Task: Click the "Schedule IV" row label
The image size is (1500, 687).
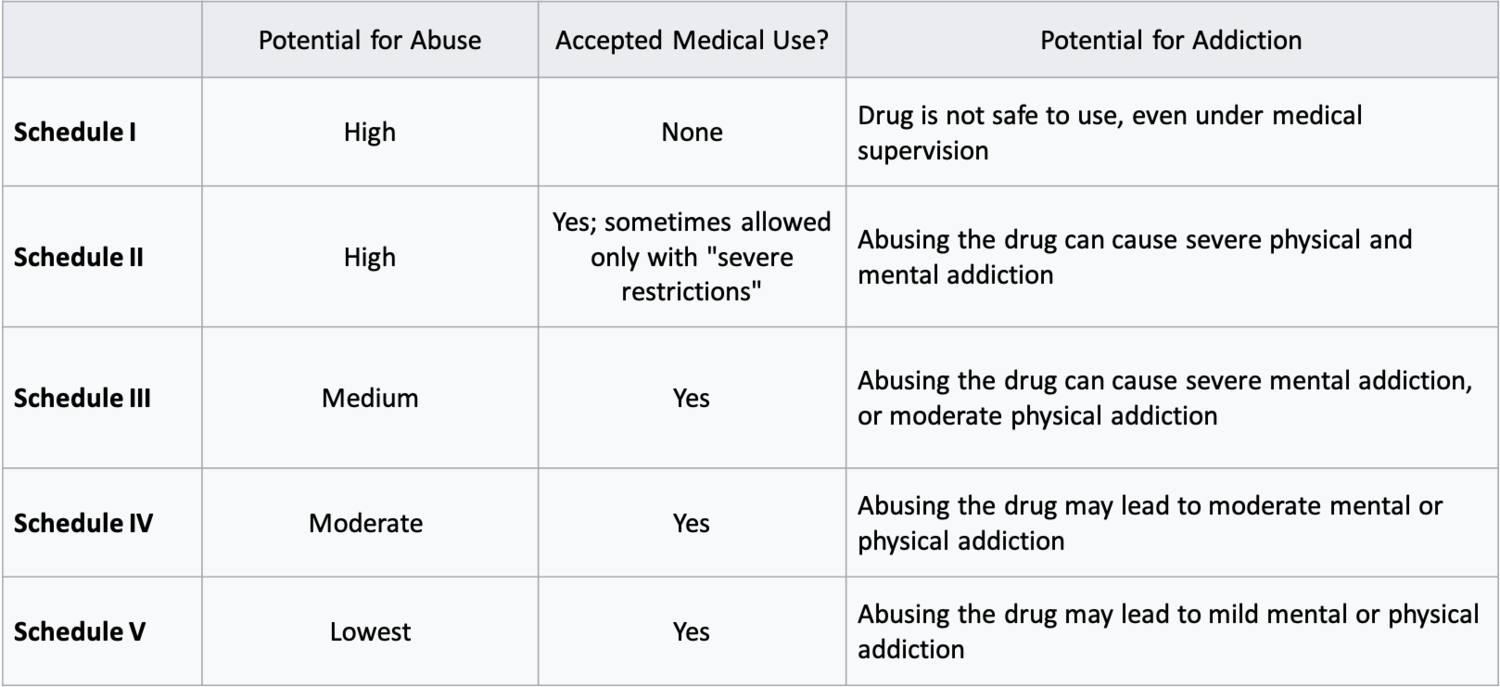Action: click(x=83, y=523)
